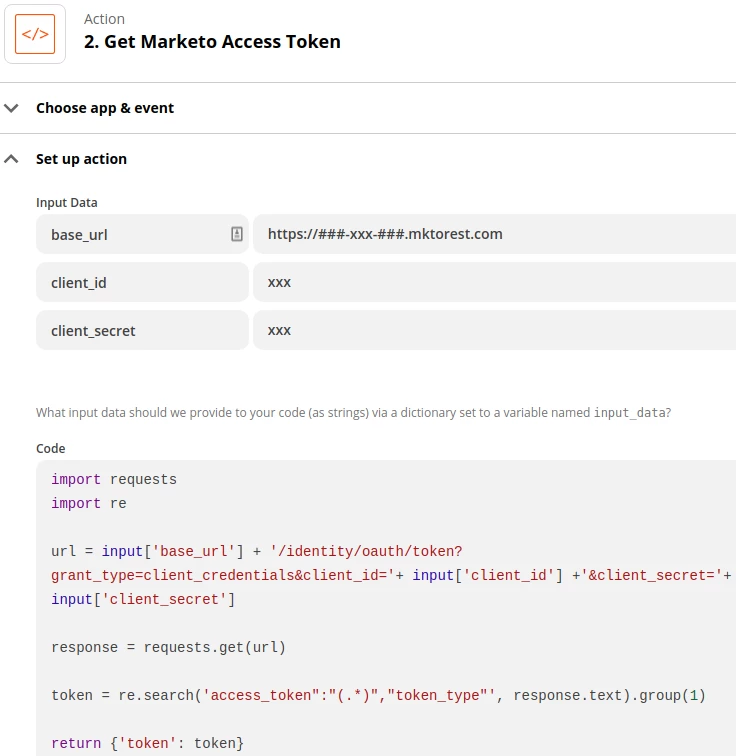Click the base_url field's small document icon

pyautogui.click(x=237, y=234)
